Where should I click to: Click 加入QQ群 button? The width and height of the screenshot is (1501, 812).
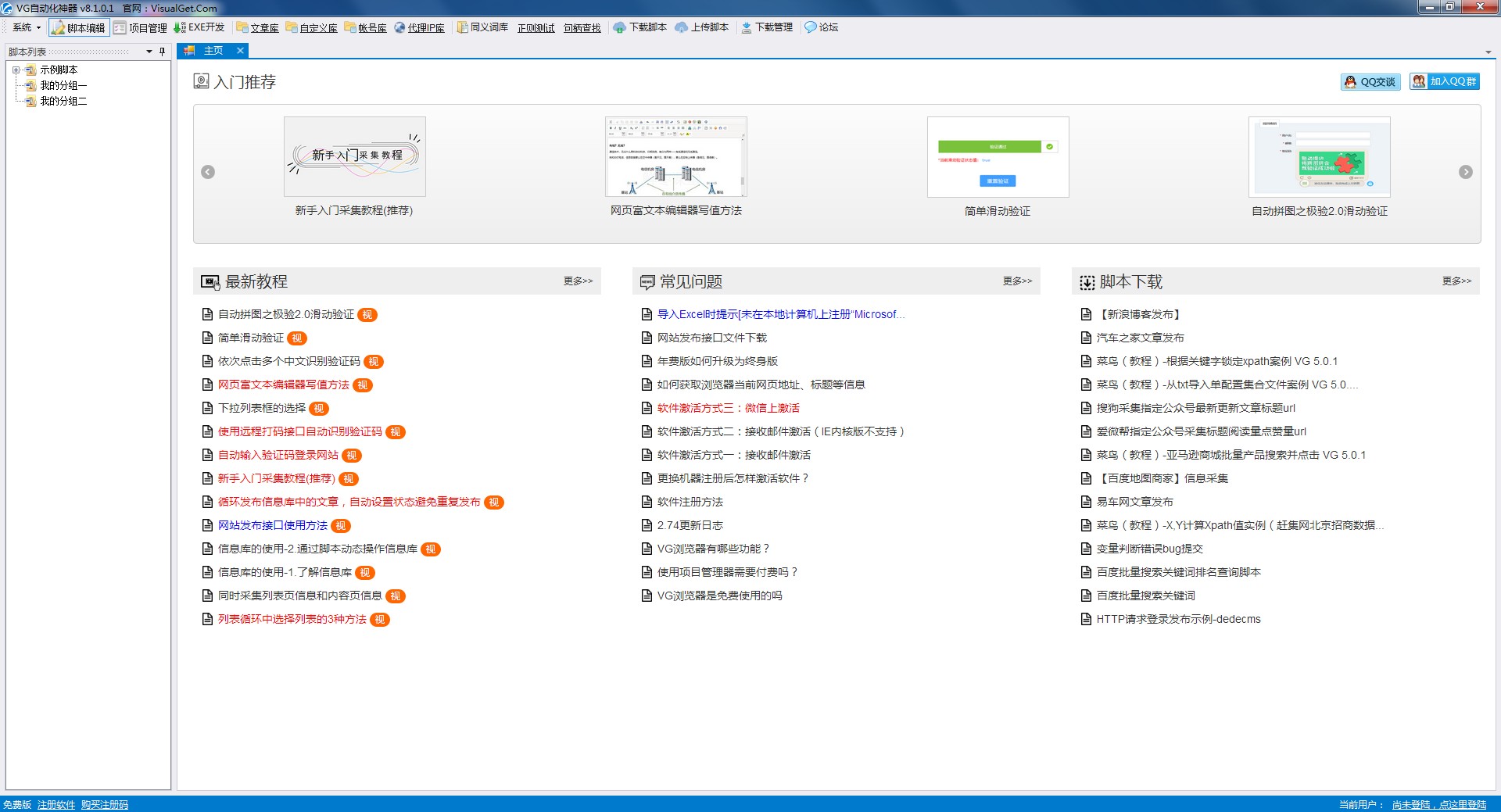pyautogui.click(x=1444, y=82)
